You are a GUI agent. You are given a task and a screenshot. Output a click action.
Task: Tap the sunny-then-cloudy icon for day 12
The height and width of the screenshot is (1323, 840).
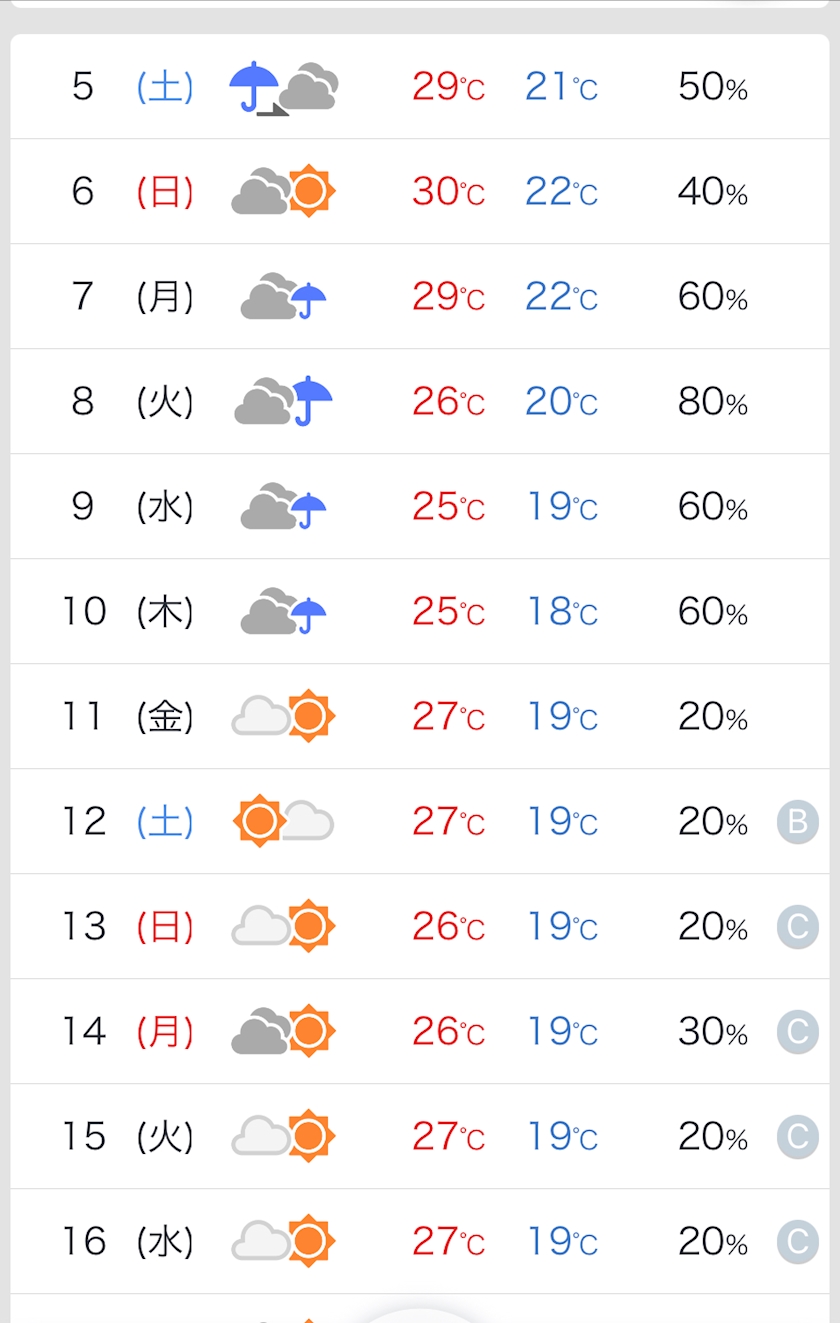click(284, 821)
